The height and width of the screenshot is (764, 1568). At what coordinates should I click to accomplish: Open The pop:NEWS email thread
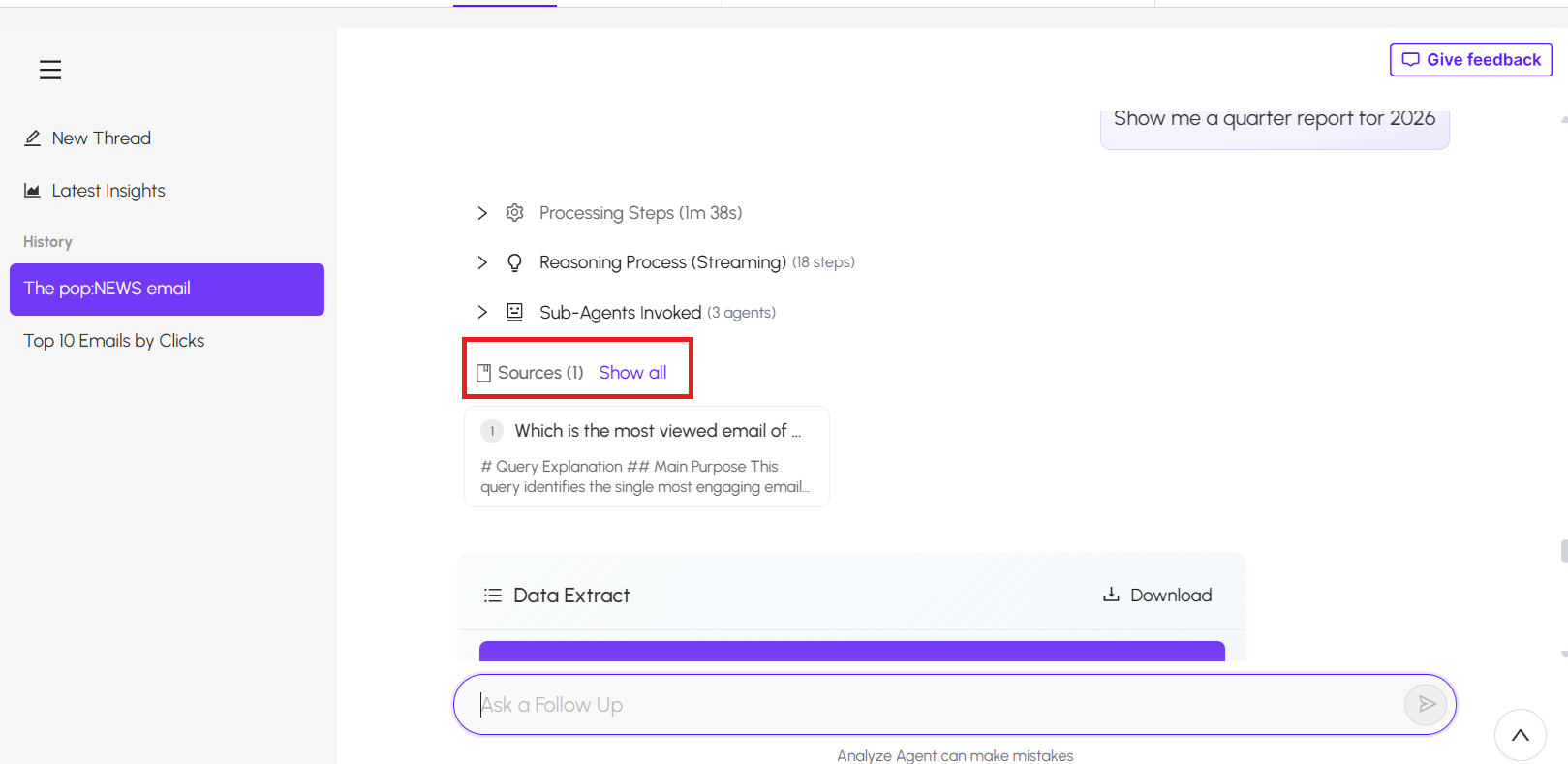(x=167, y=289)
